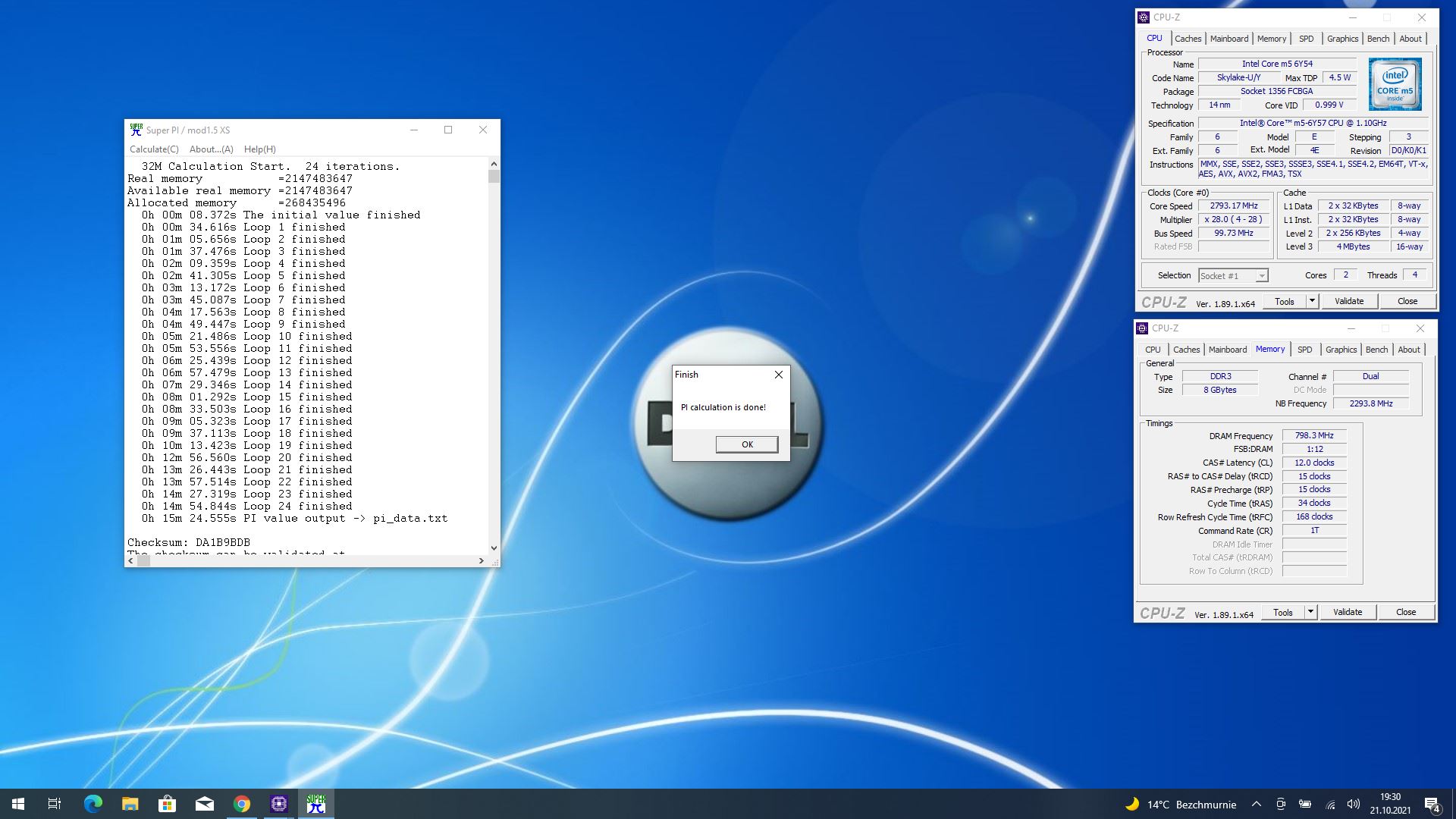The width and height of the screenshot is (1456, 819).
Task: Launch Microsoft Edge from taskbar
Action: tap(93, 804)
